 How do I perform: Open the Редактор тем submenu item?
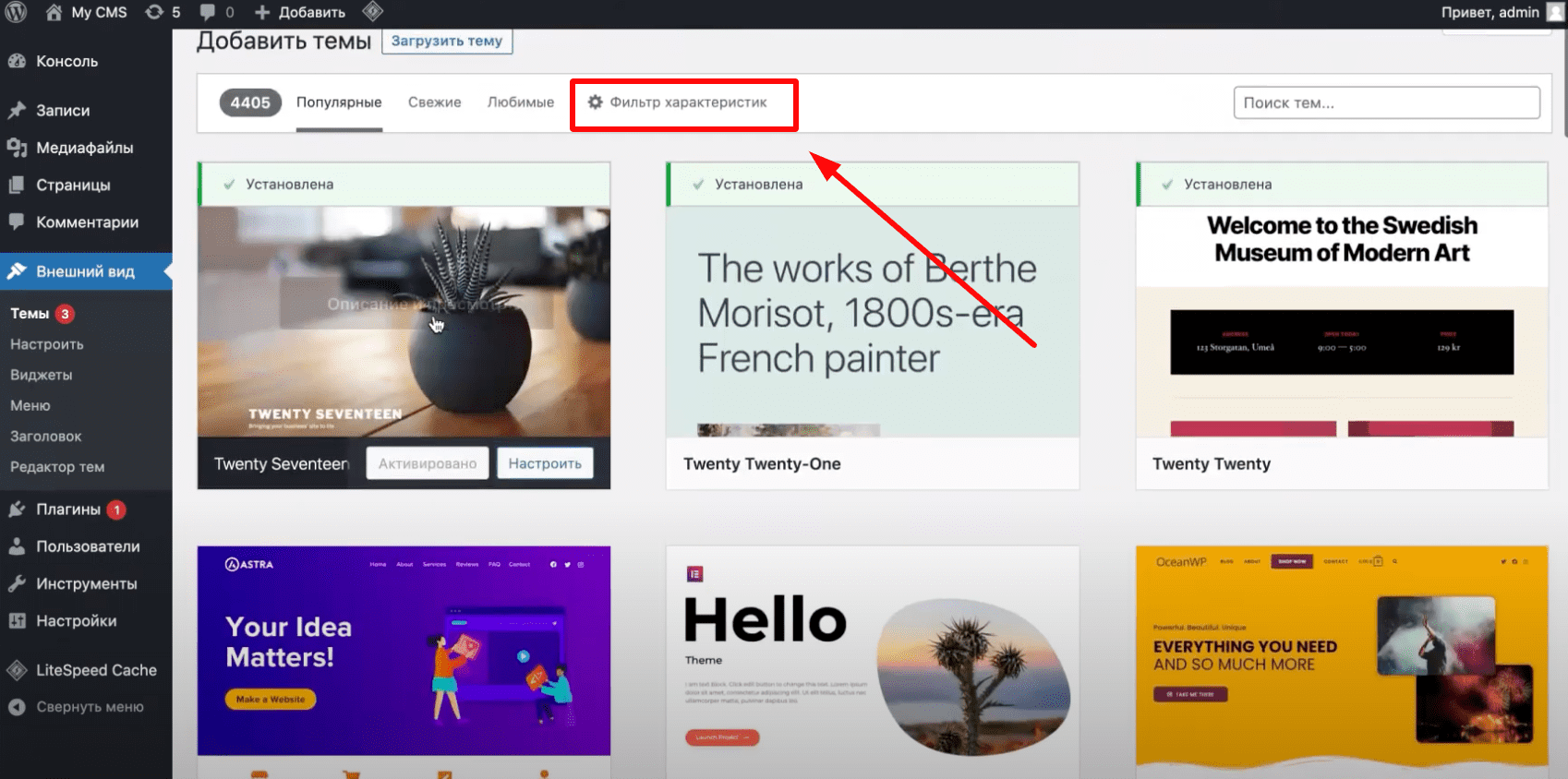pos(57,467)
